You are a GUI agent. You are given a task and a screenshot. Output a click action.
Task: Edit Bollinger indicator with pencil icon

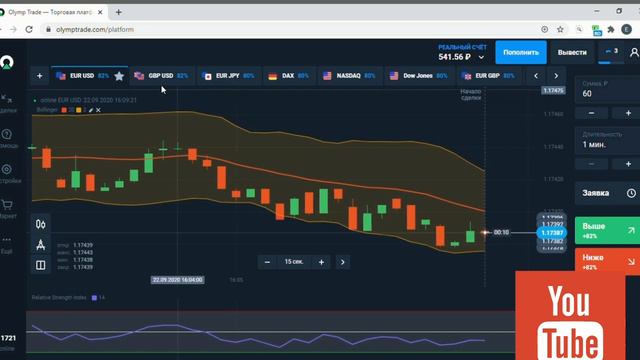click(x=91, y=110)
